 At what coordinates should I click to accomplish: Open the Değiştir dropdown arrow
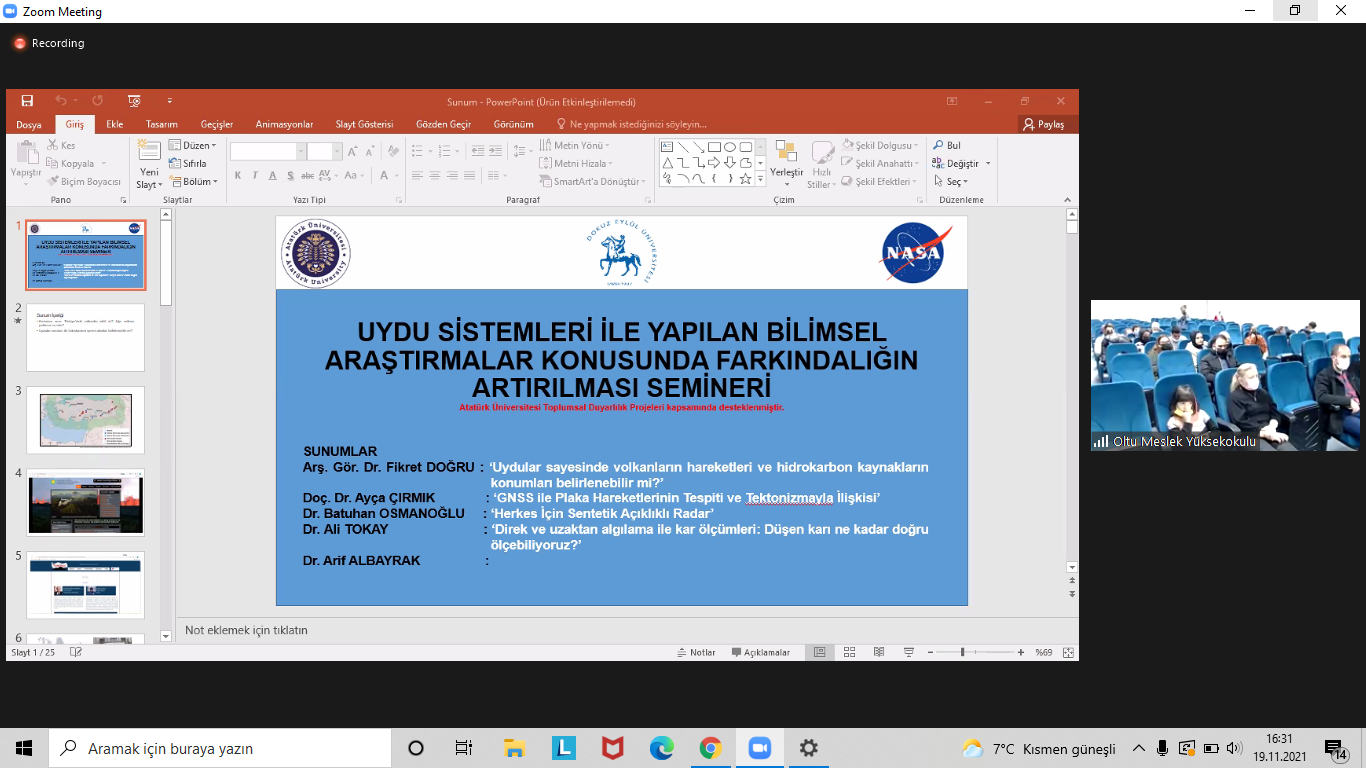(988, 164)
